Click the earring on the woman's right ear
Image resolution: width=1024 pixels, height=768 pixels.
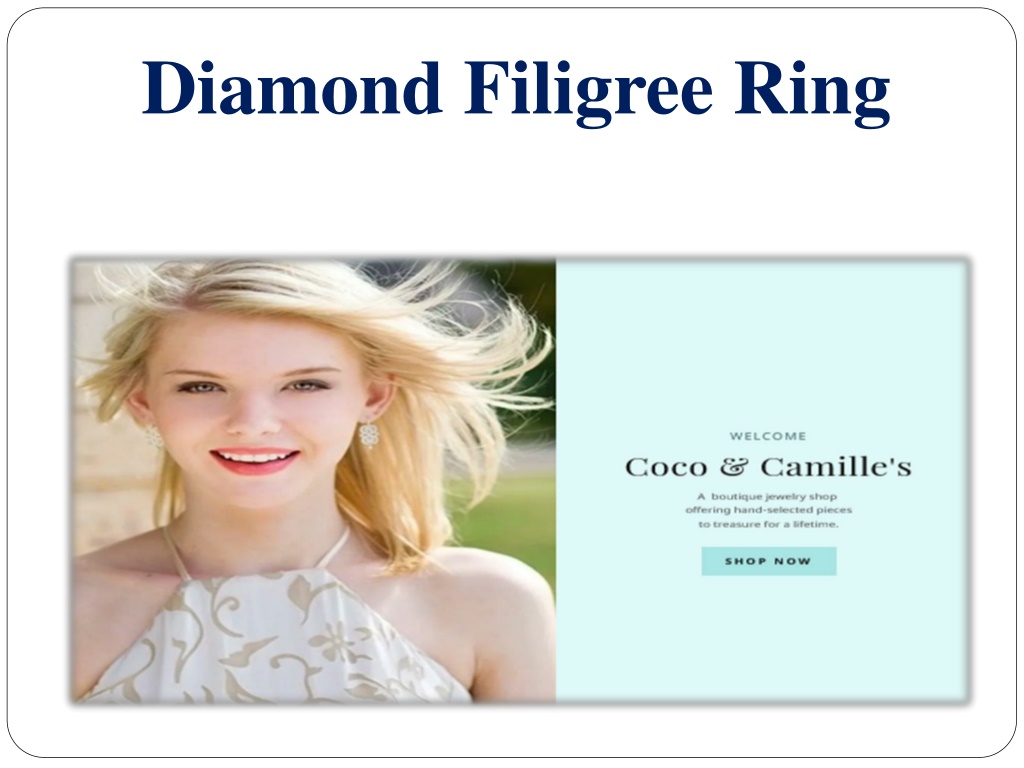[153, 436]
